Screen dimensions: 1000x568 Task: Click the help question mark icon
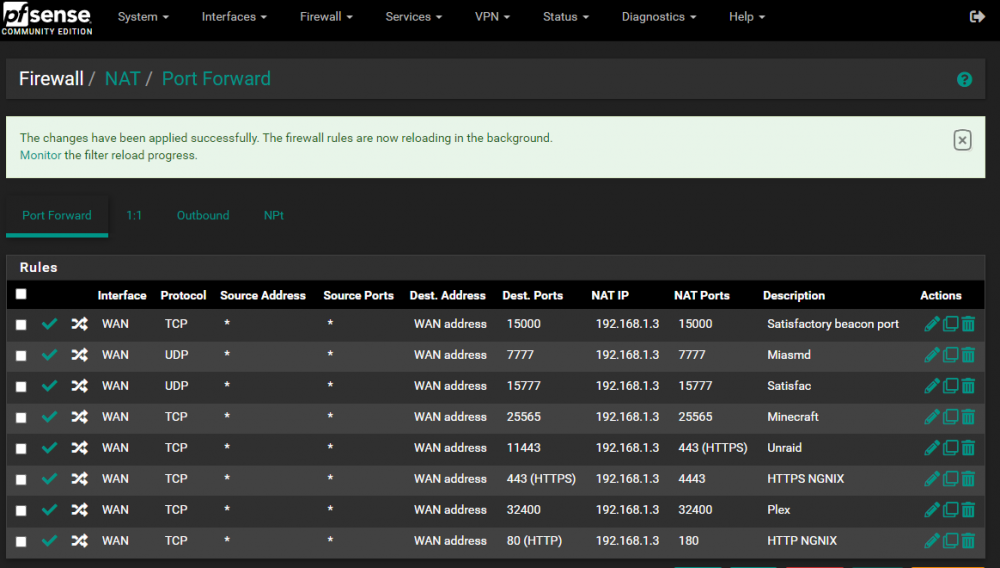coord(964,80)
